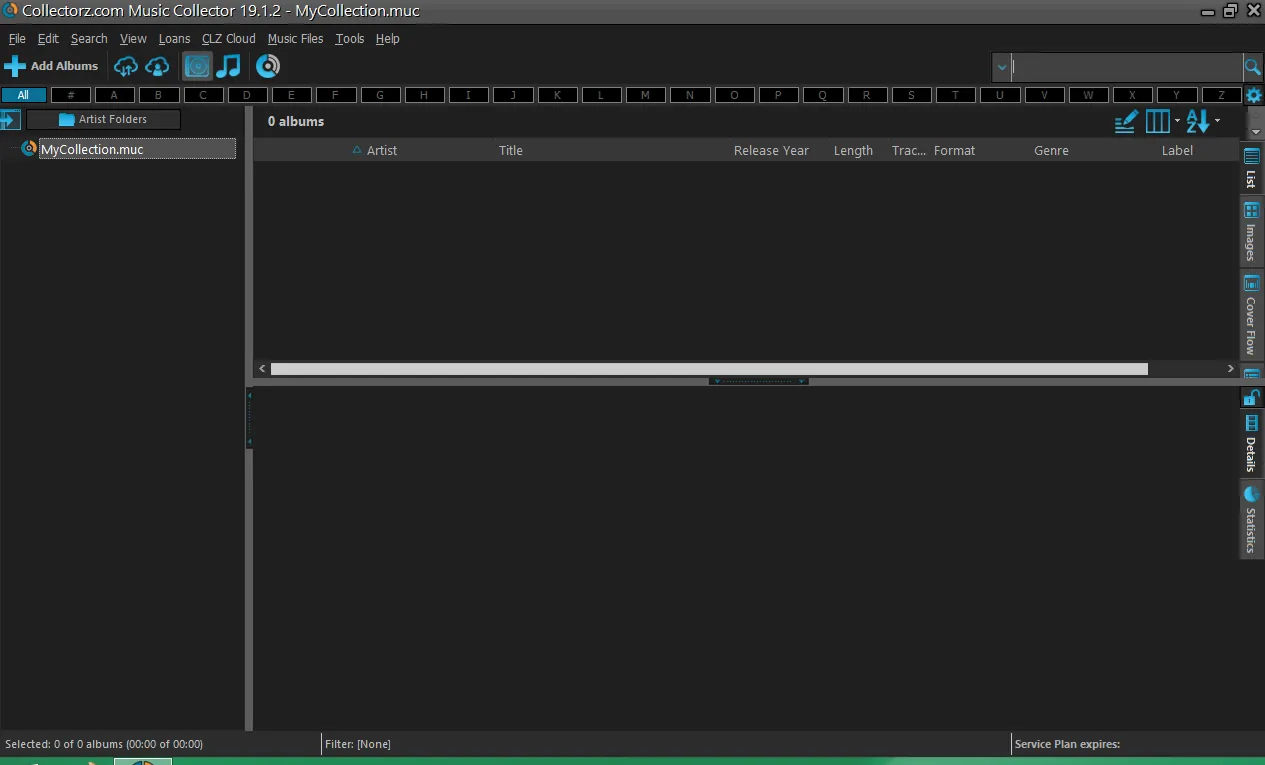Open the Tools menu

coord(350,39)
